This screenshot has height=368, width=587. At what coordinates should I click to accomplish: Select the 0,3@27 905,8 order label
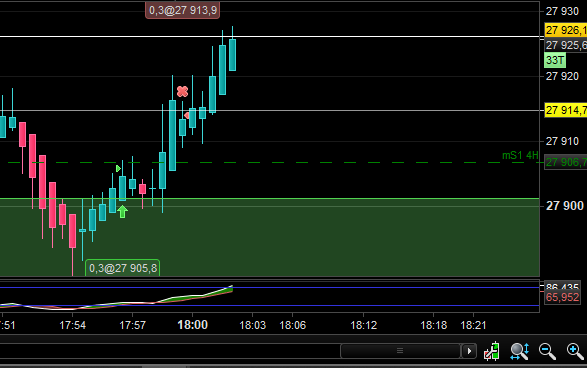coord(123,268)
